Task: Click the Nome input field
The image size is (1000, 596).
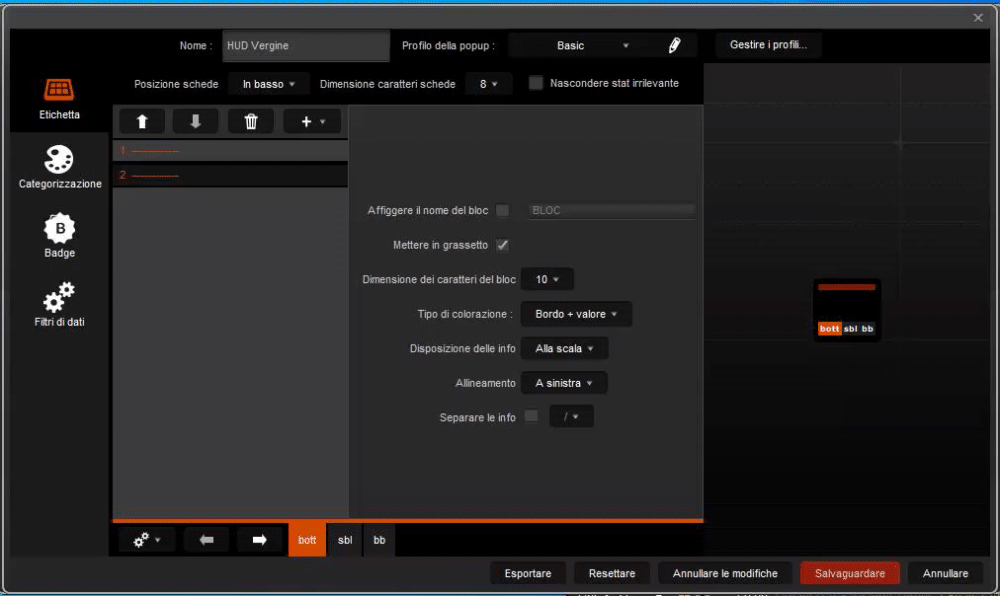Action: 305,45
